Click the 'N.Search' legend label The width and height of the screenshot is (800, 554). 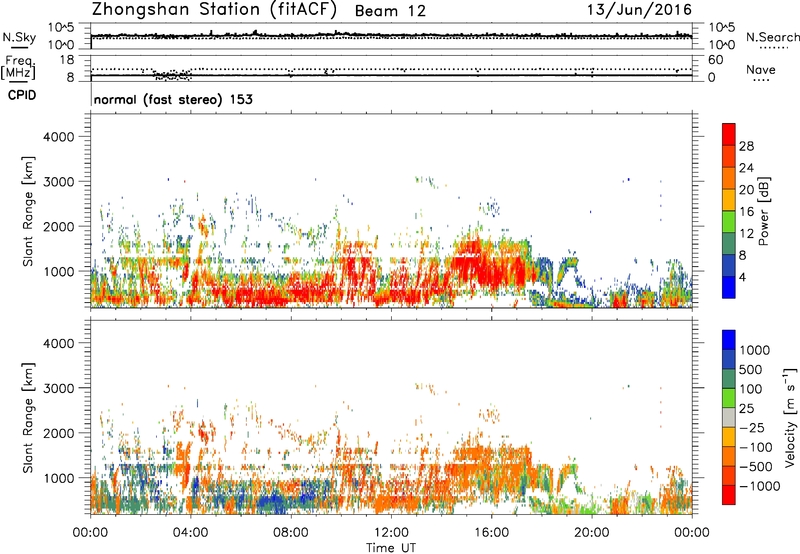772,37
